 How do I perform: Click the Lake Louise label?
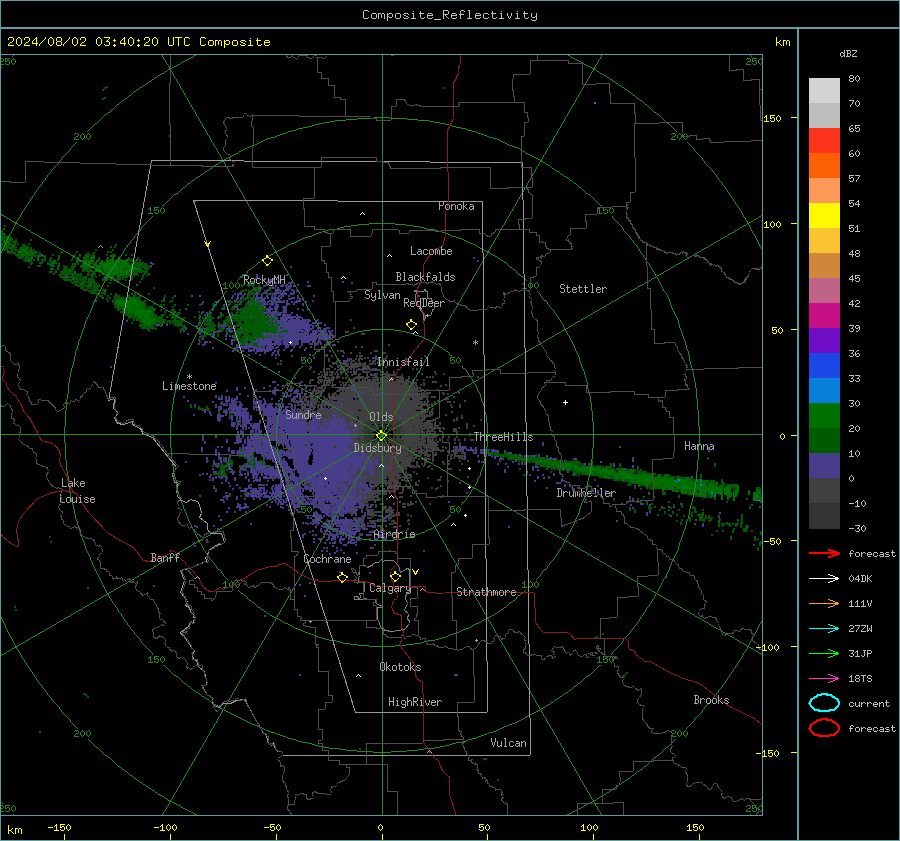coord(78,491)
